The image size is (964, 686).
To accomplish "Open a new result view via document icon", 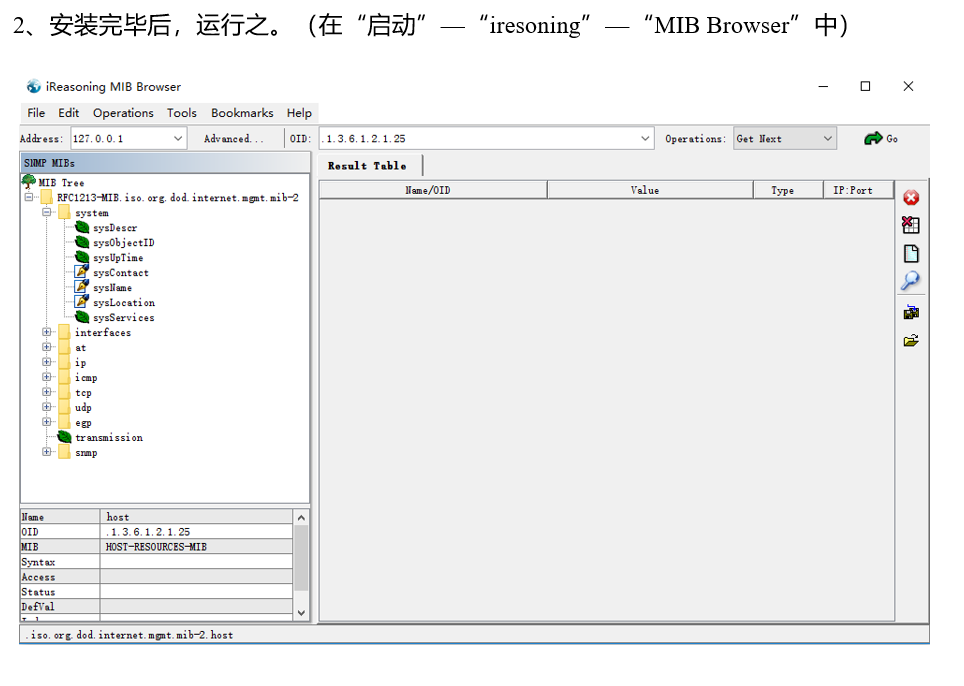I will (x=911, y=253).
